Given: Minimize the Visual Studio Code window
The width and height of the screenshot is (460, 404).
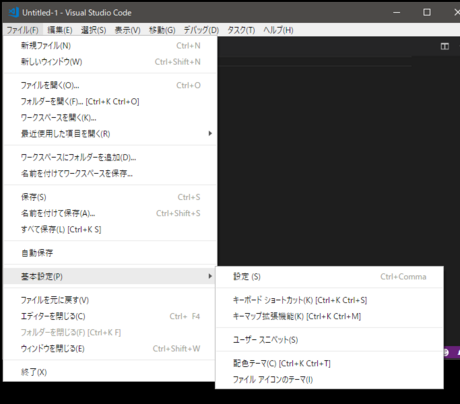Looking at the screenshot, I should 396,12.
